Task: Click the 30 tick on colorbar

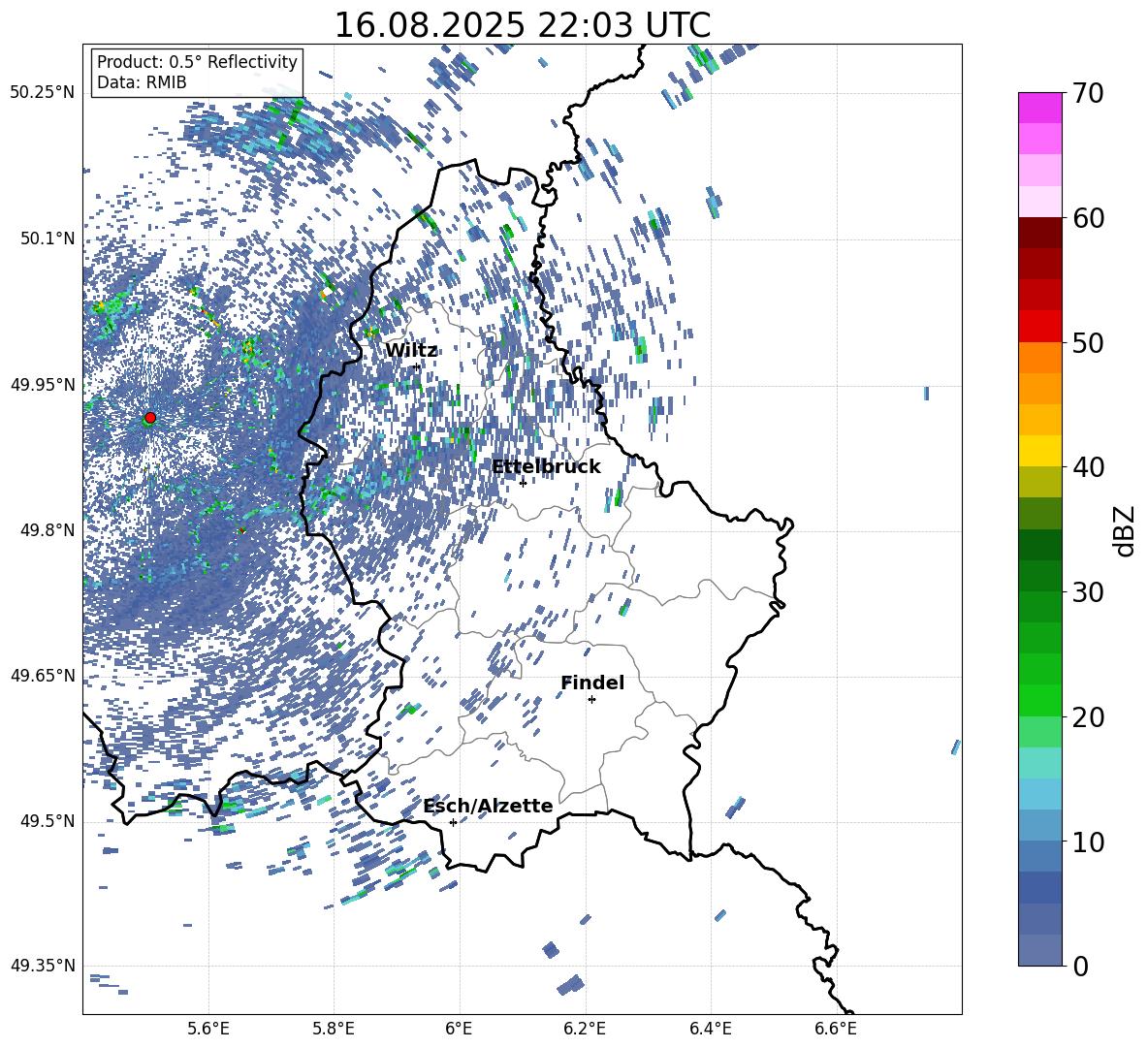Action: click(x=1087, y=592)
